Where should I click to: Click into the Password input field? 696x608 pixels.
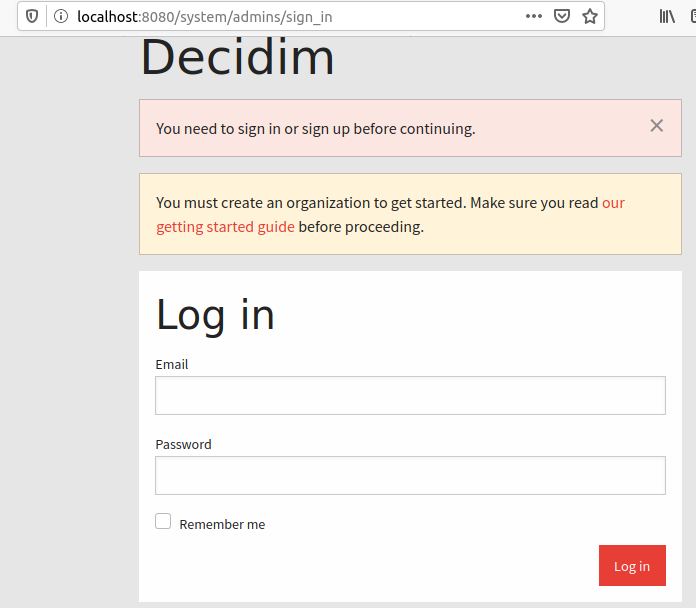(410, 475)
